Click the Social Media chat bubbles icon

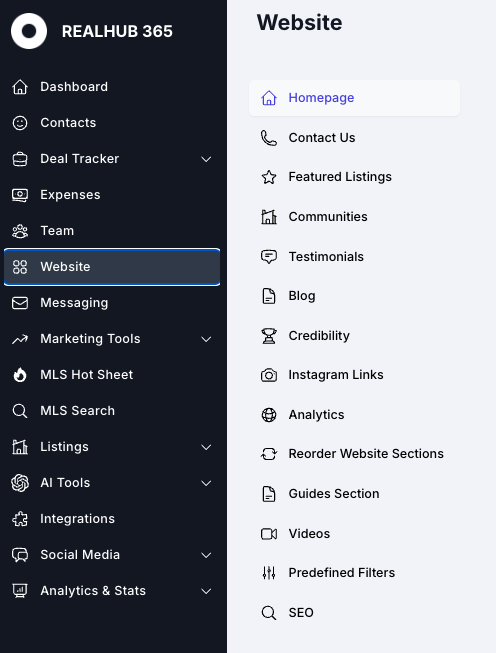tap(20, 555)
